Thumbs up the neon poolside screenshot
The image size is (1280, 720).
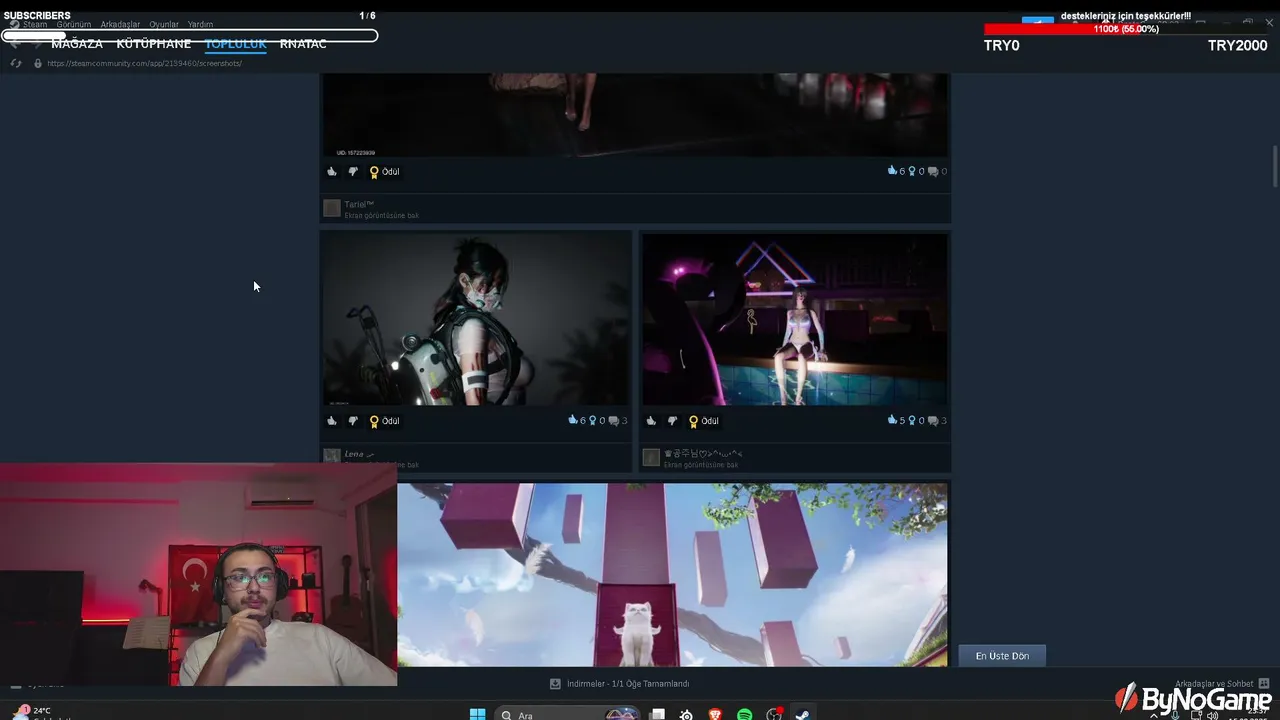tap(651, 421)
